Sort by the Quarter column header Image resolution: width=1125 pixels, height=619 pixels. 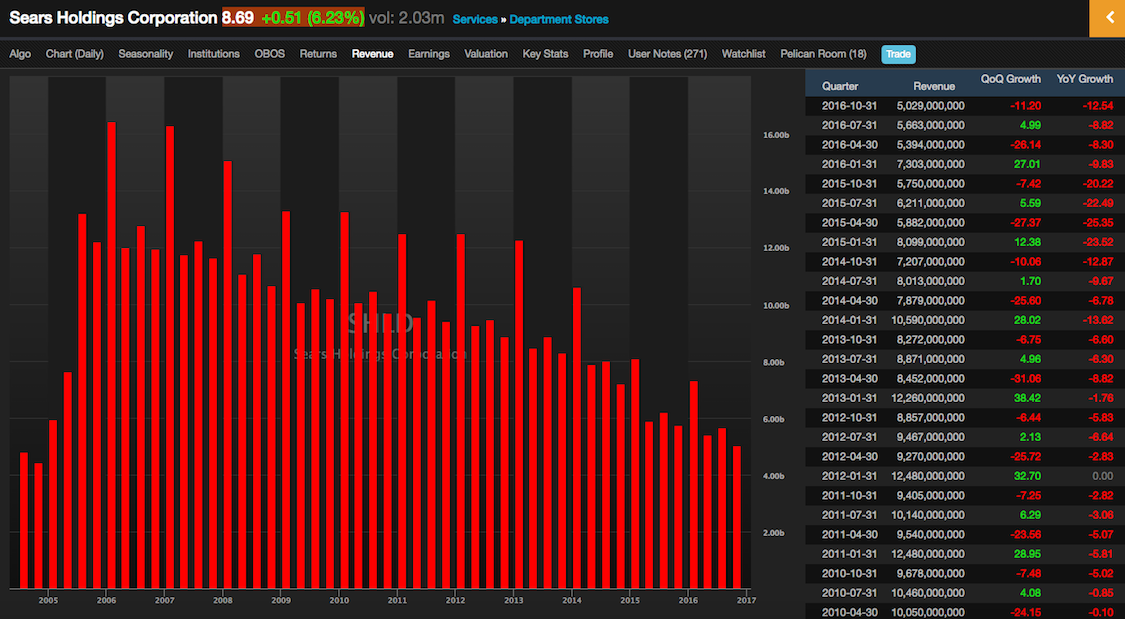[x=840, y=86]
